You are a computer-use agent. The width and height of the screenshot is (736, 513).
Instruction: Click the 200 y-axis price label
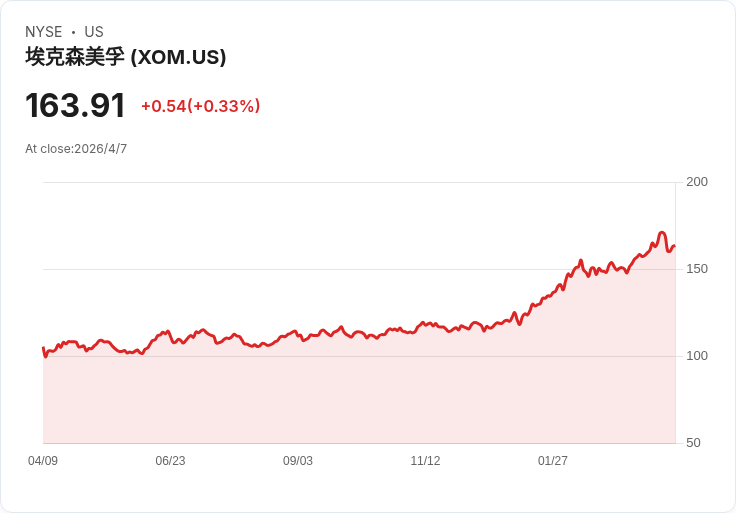tap(697, 181)
